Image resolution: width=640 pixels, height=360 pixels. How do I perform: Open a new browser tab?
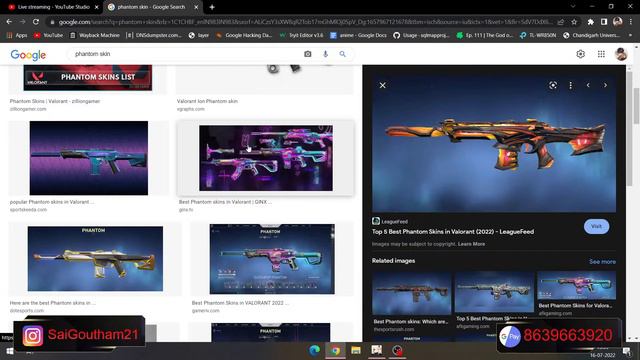[x=212, y=7]
